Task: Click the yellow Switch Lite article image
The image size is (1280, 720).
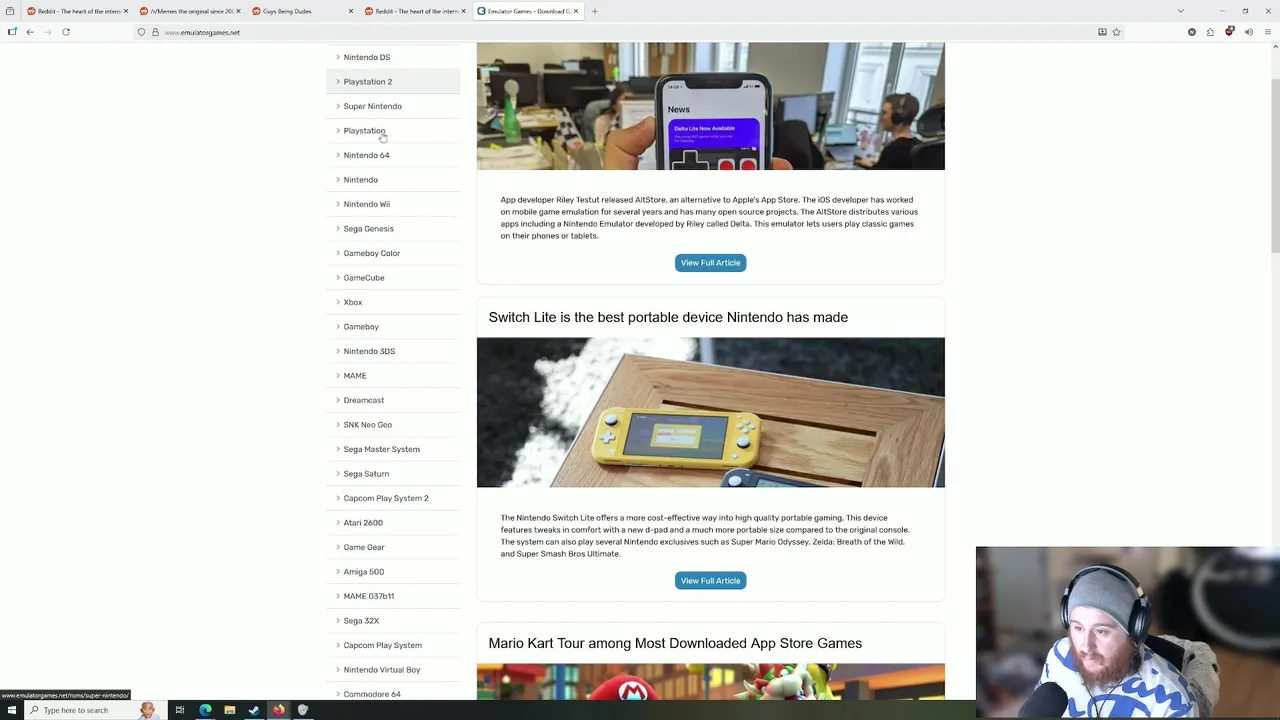Action: 710,412
